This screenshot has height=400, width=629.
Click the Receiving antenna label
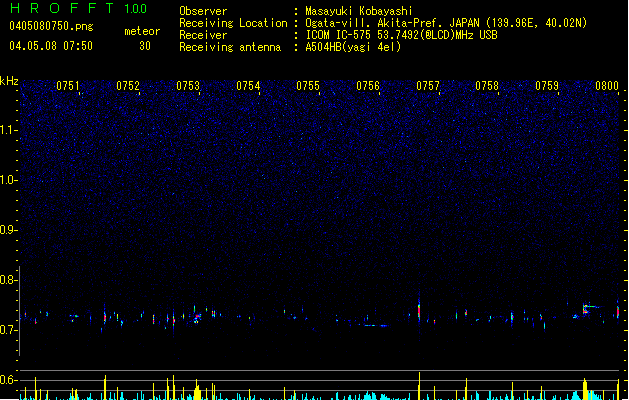click(230, 47)
